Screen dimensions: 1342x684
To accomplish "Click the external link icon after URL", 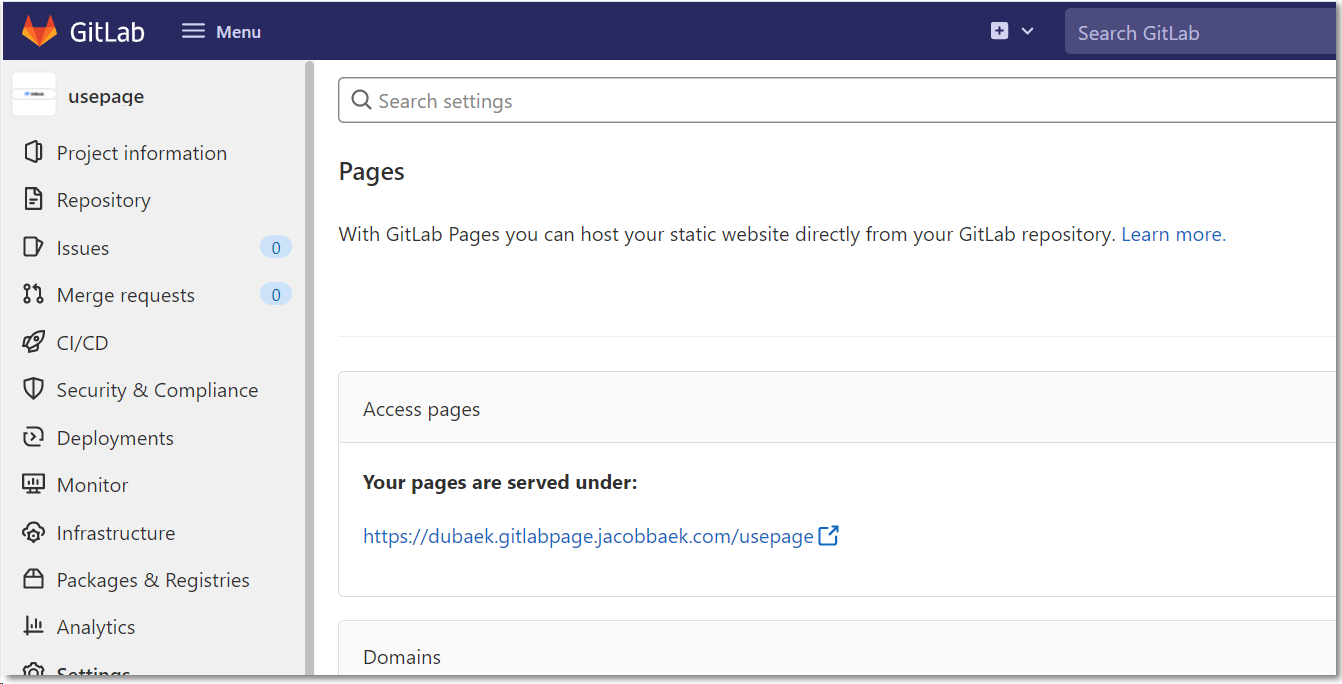I will (x=829, y=535).
